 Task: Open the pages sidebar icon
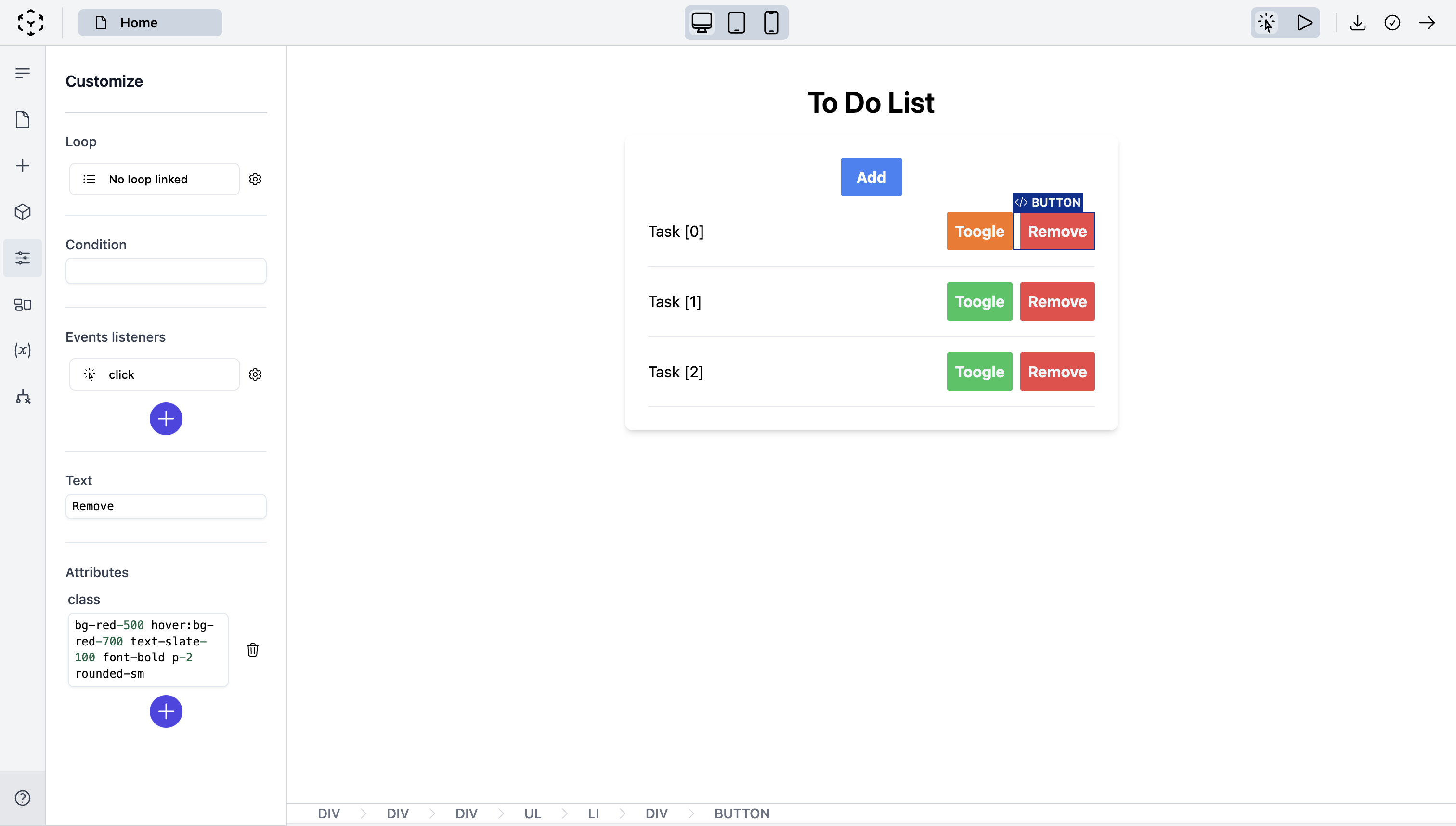23,120
